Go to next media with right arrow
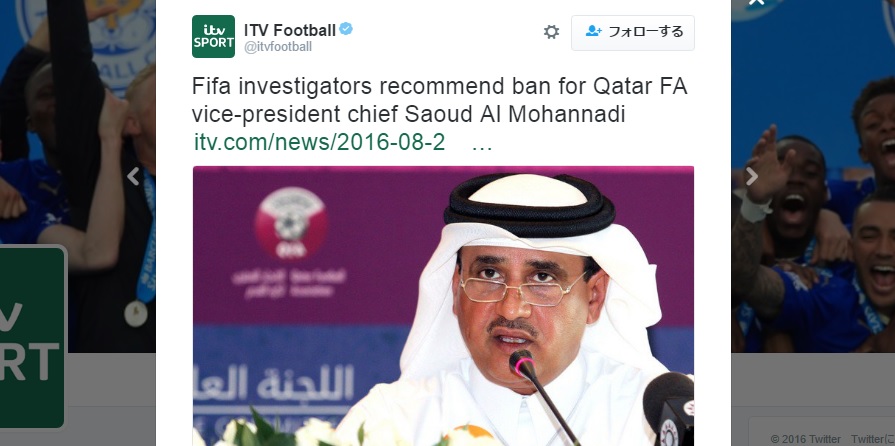The width and height of the screenshot is (895, 446). coord(752,176)
